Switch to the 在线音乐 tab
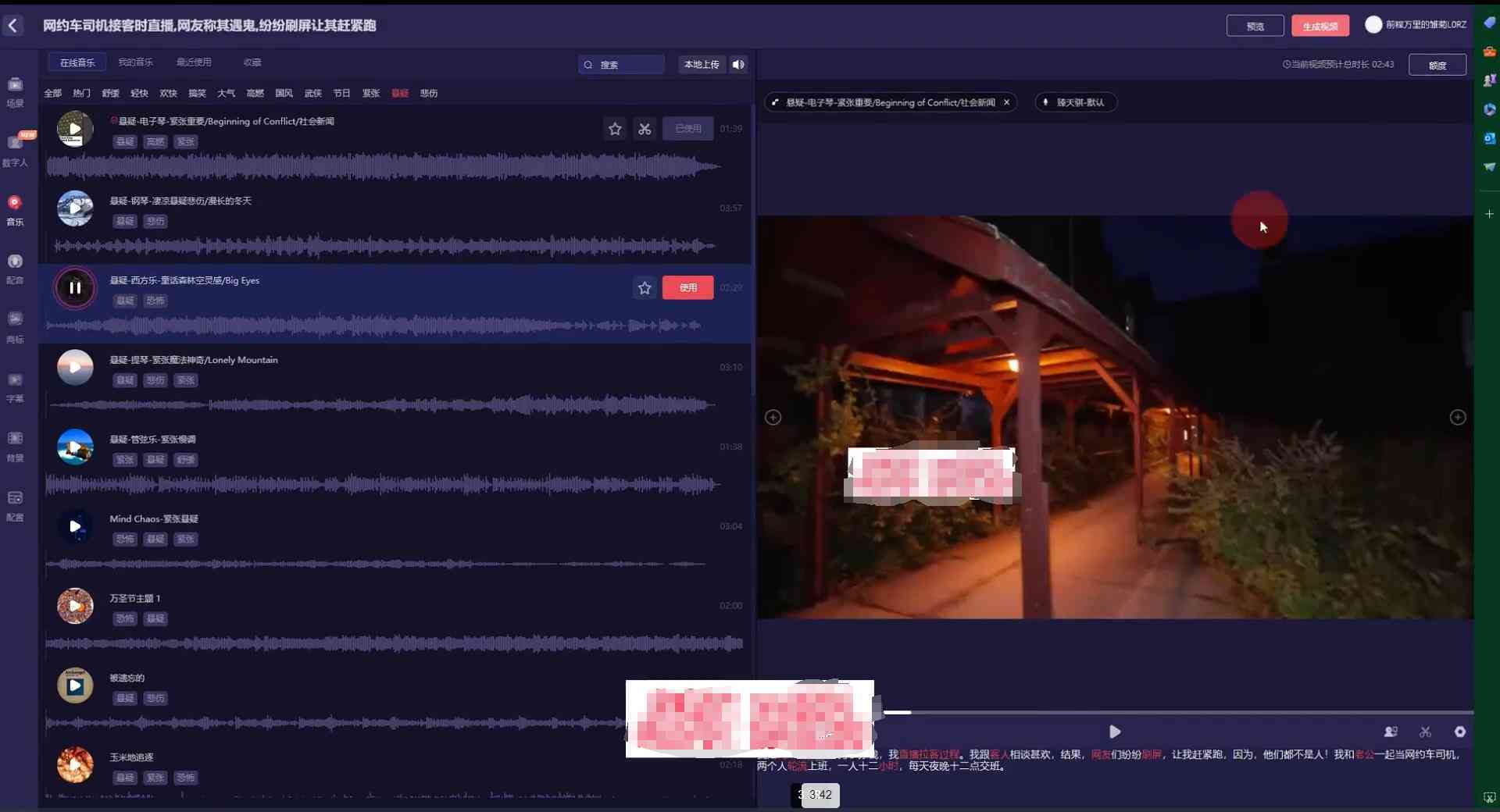Viewport: 1500px width, 812px height. click(x=77, y=62)
